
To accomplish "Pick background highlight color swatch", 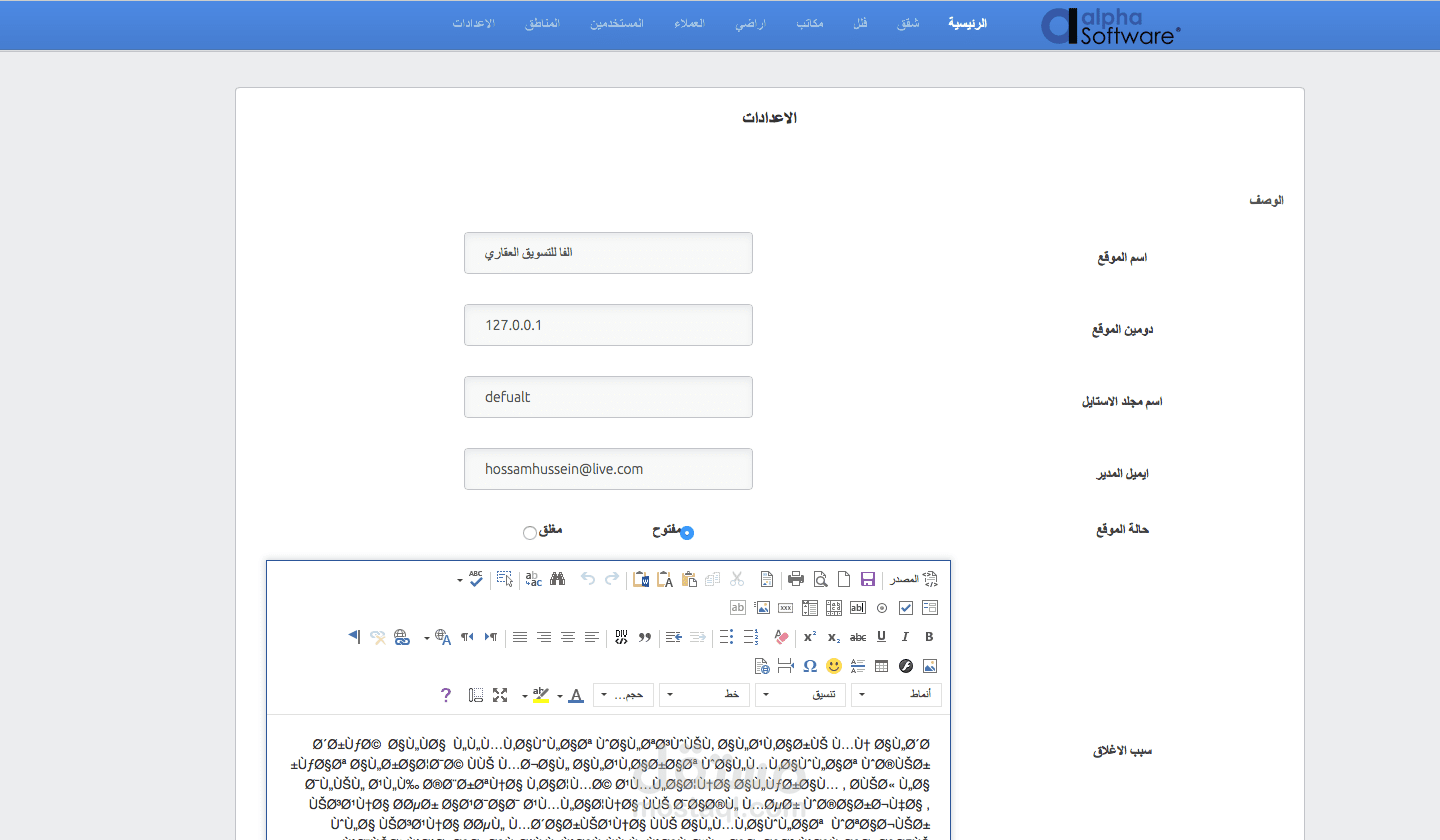I will (x=540, y=694).
